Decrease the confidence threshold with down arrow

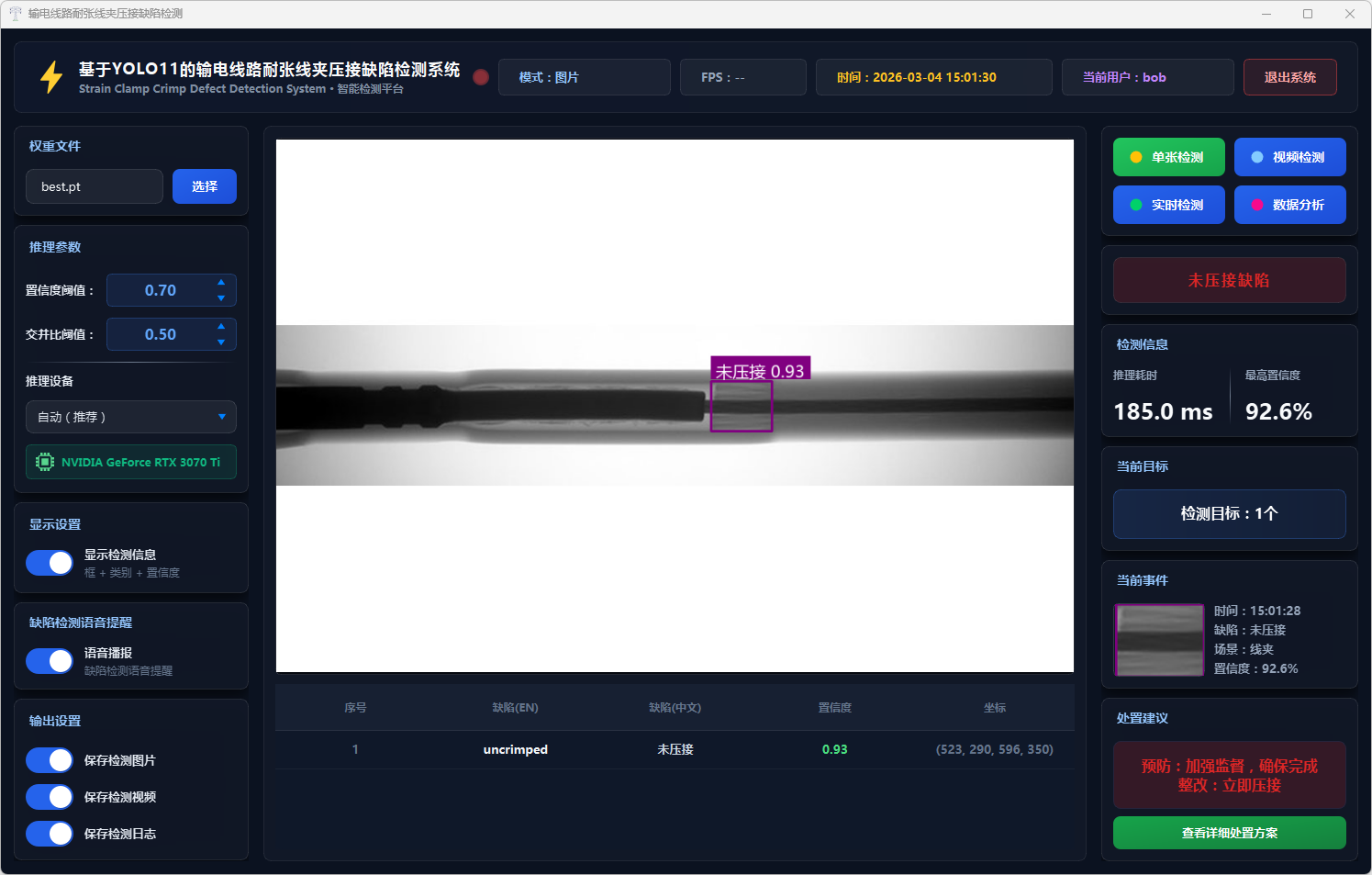tap(221, 298)
